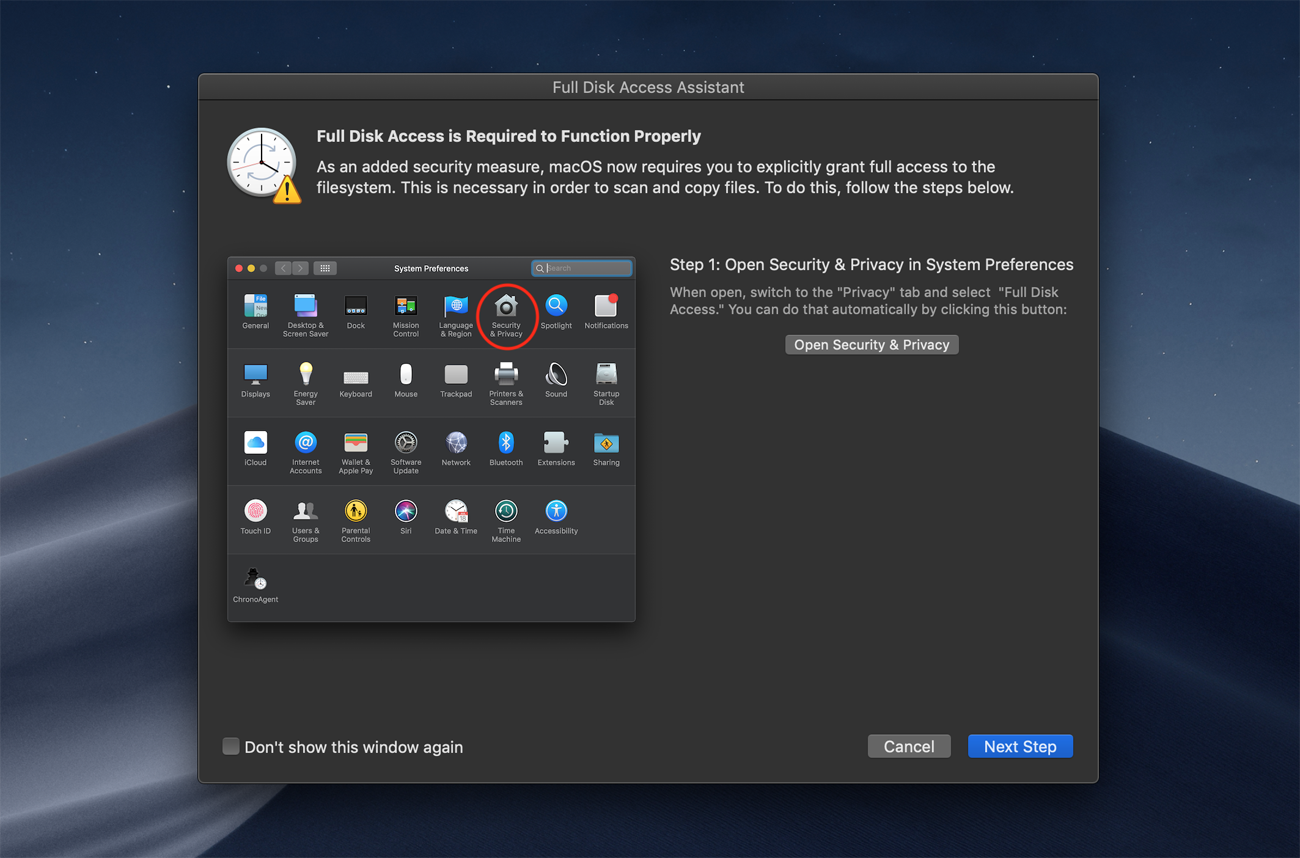This screenshot has height=858, width=1300.
Task: Select the Siri preferences icon
Action: pyautogui.click(x=406, y=511)
